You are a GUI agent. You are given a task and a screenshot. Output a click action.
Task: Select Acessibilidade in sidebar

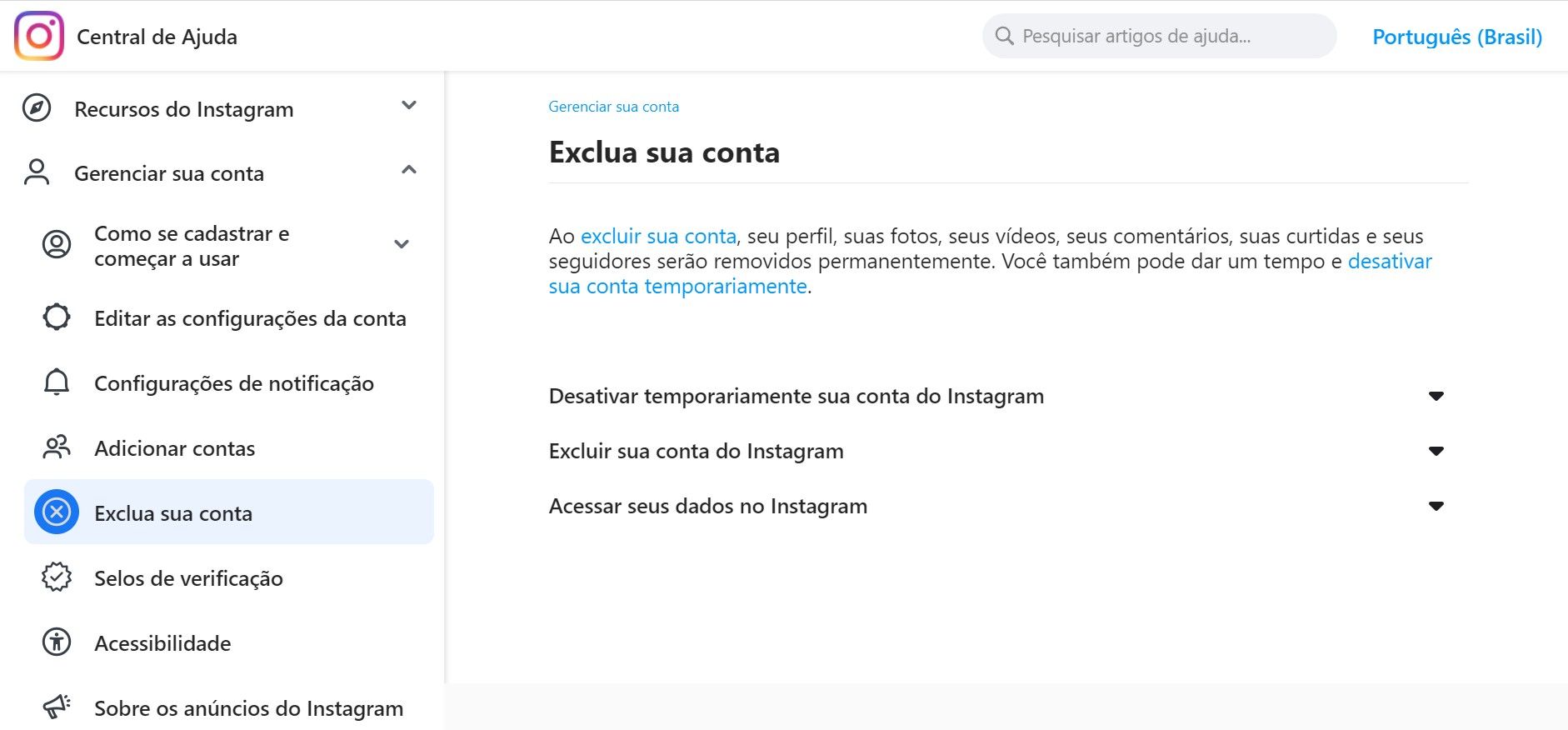(162, 643)
